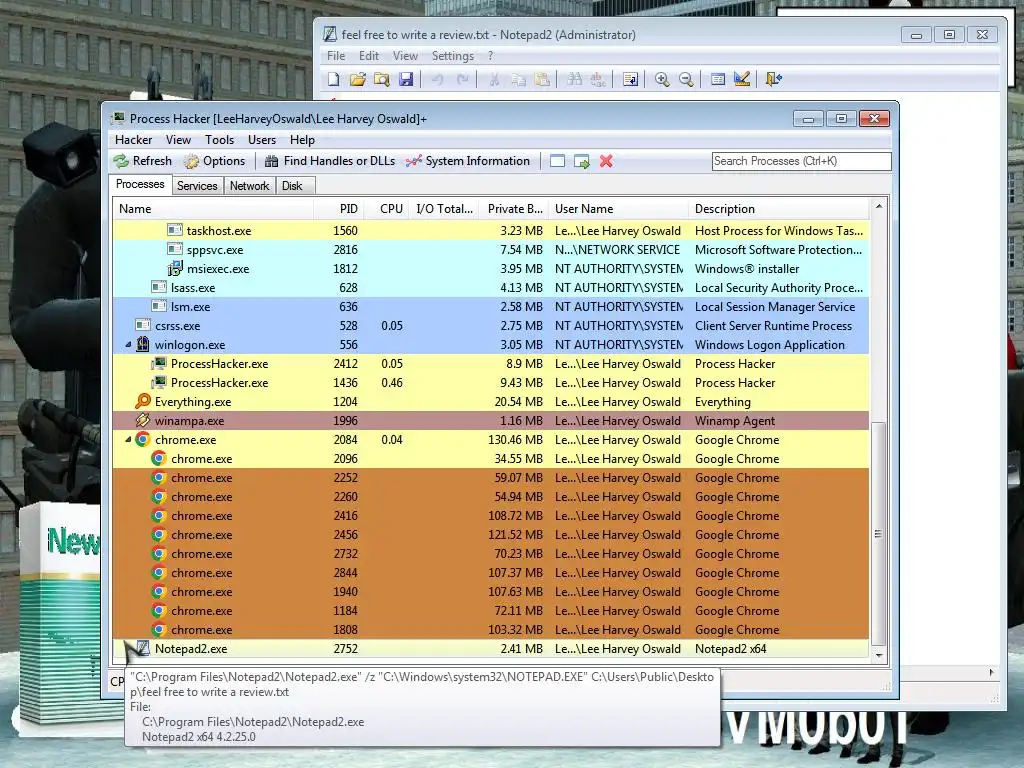Open the Users menu
The image size is (1024, 768).
(x=262, y=140)
